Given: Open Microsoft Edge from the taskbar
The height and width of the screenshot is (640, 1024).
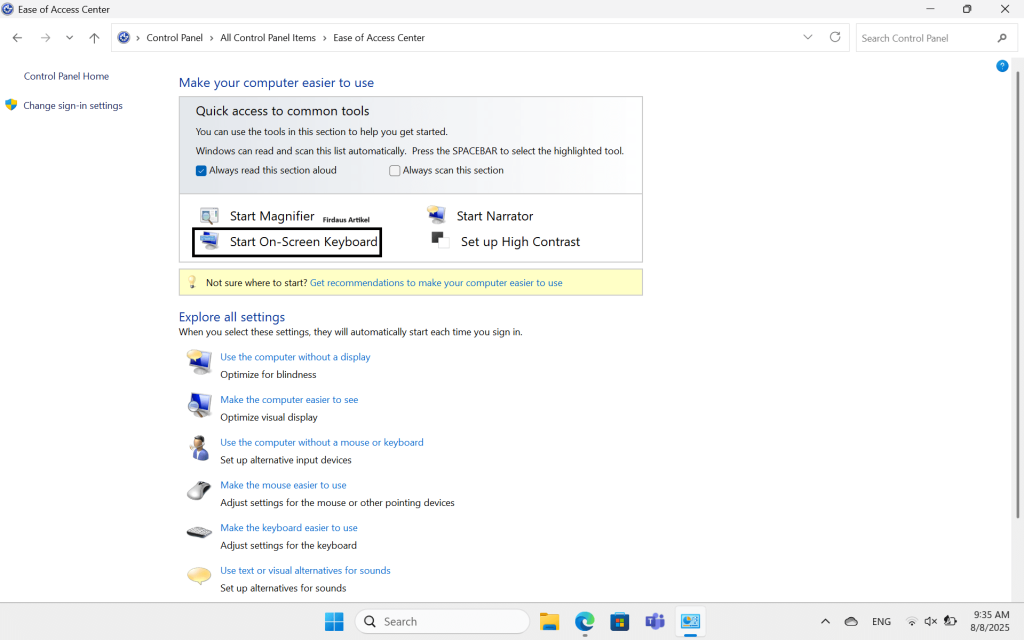Looking at the screenshot, I should [584, 621].
